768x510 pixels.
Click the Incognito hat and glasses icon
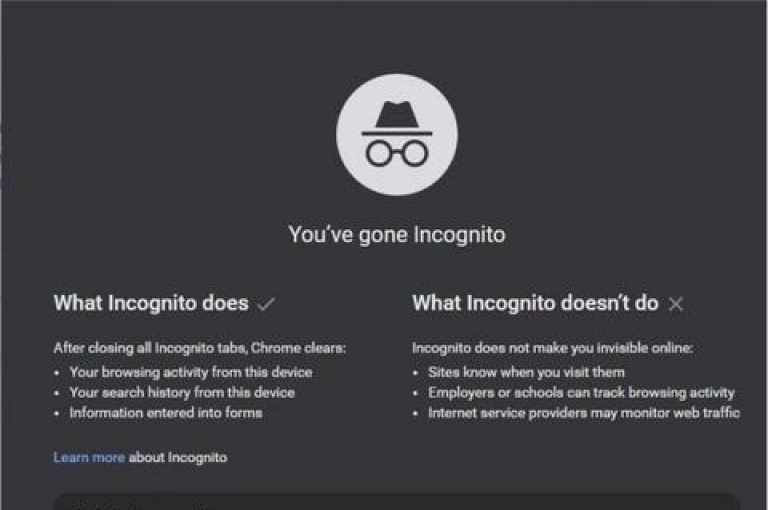397,135
